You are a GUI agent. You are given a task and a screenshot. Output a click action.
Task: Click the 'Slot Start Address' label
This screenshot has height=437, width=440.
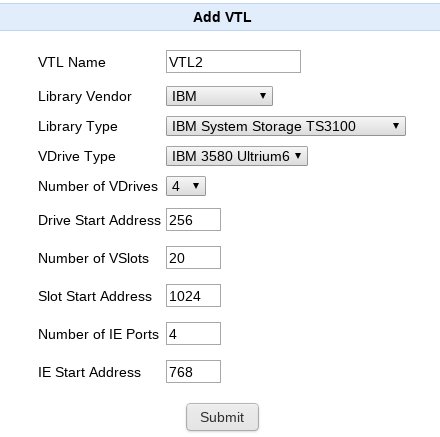95,296
